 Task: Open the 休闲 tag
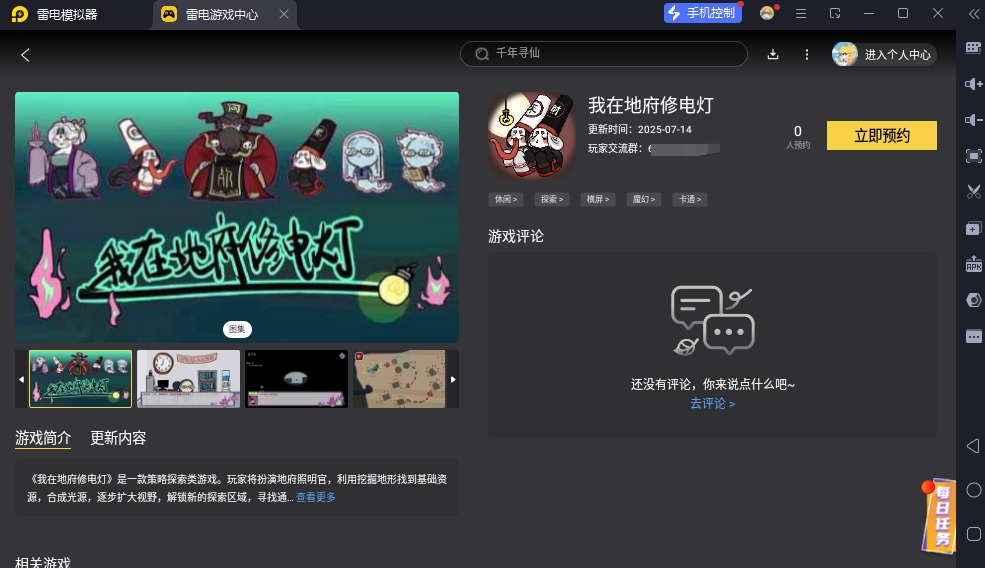tap(506, 199)
